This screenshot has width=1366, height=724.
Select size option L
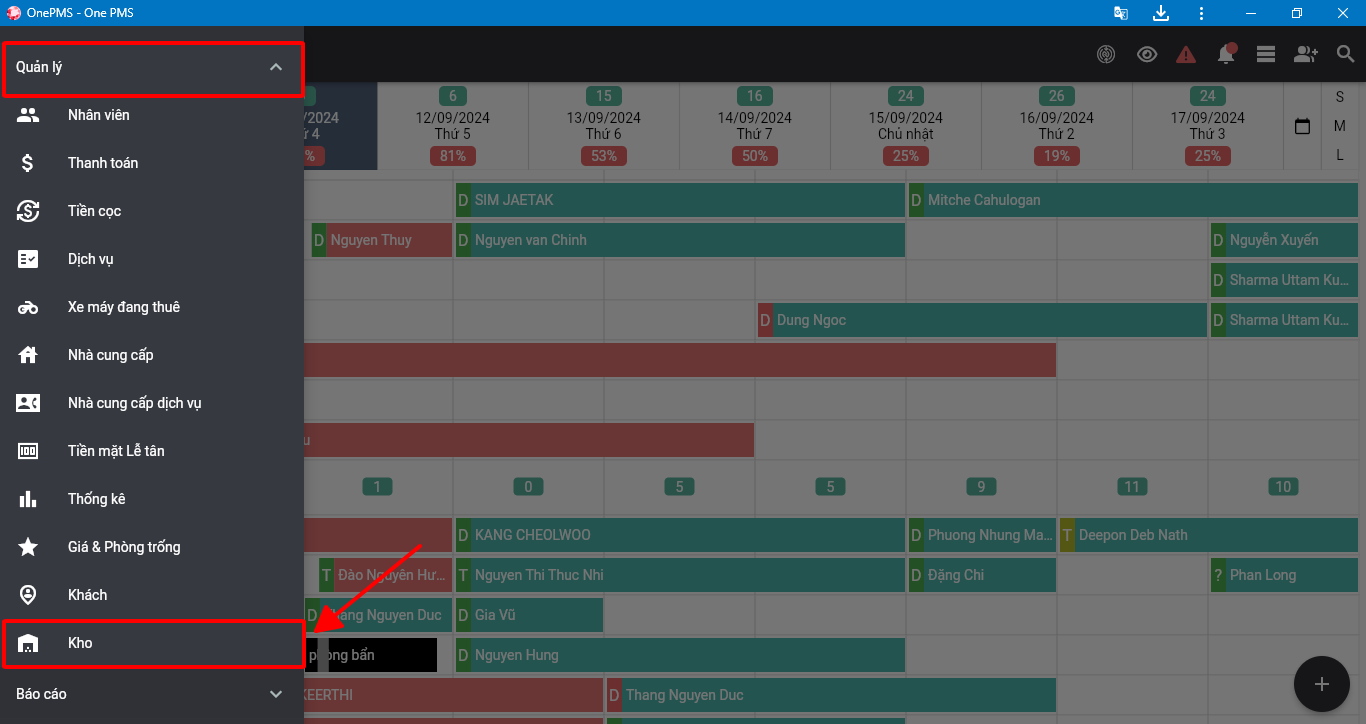pos(1340,155)
